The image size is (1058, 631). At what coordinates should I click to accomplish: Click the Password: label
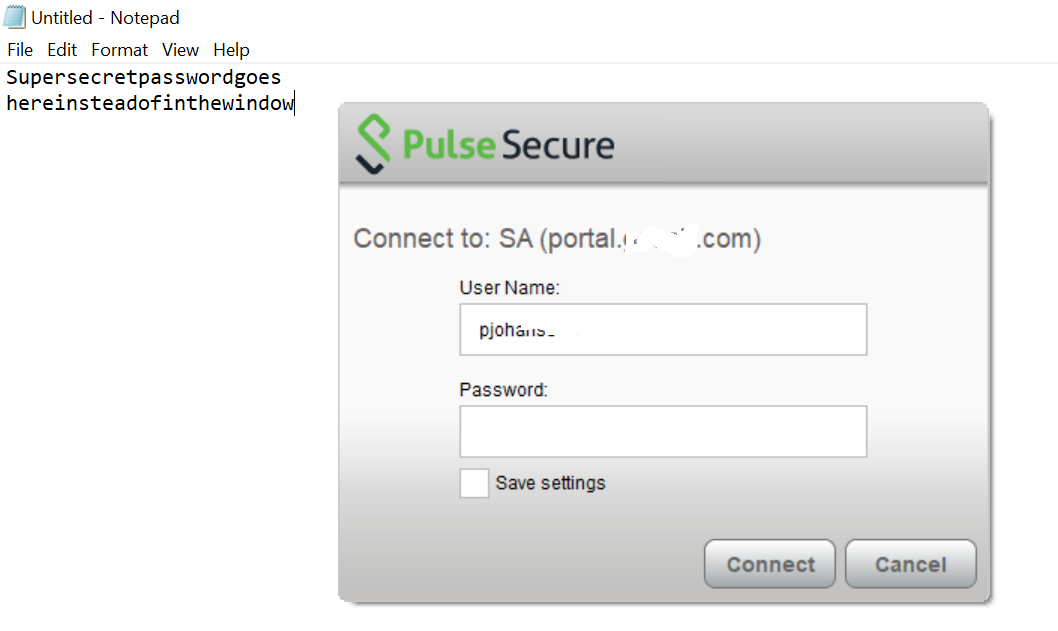point(503,390)
